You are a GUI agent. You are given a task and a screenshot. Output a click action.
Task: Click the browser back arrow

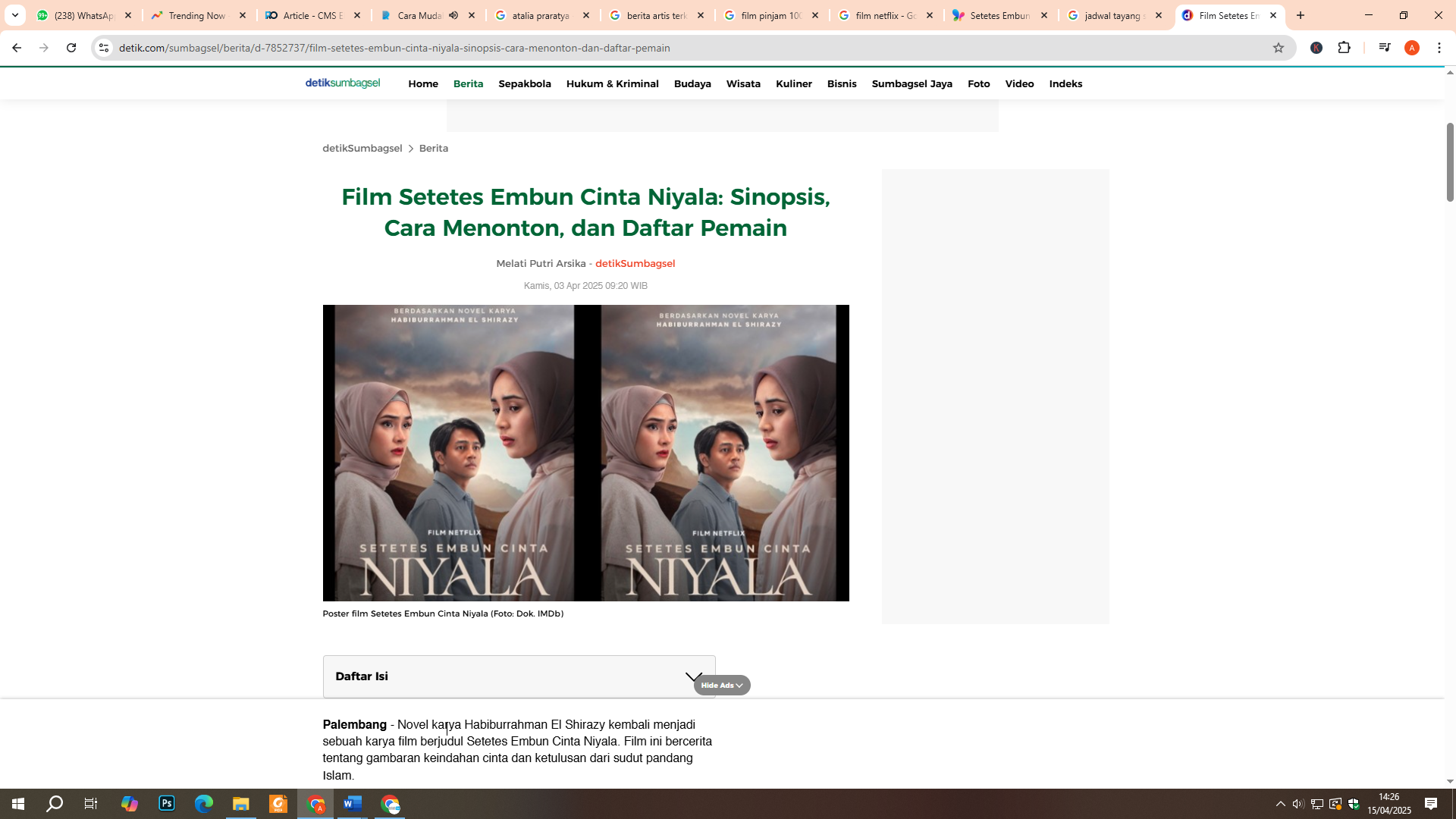pos(16,48)
